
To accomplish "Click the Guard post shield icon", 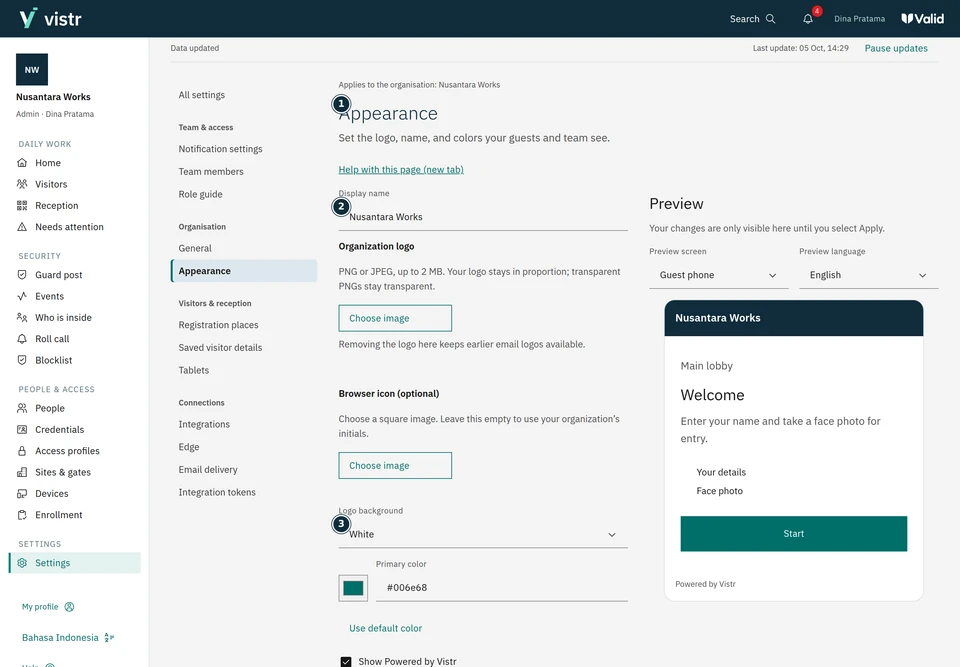I will click(x=22, y=274).
